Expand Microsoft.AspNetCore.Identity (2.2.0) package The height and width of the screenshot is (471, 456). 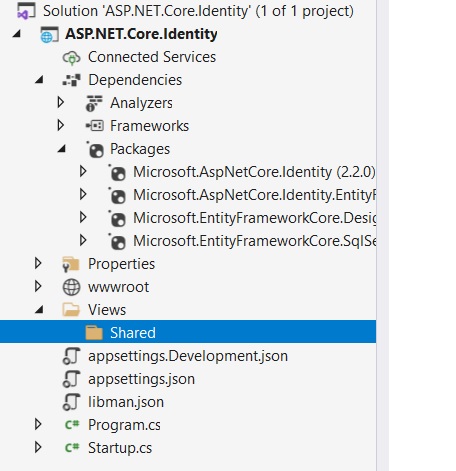pos(83,172)
